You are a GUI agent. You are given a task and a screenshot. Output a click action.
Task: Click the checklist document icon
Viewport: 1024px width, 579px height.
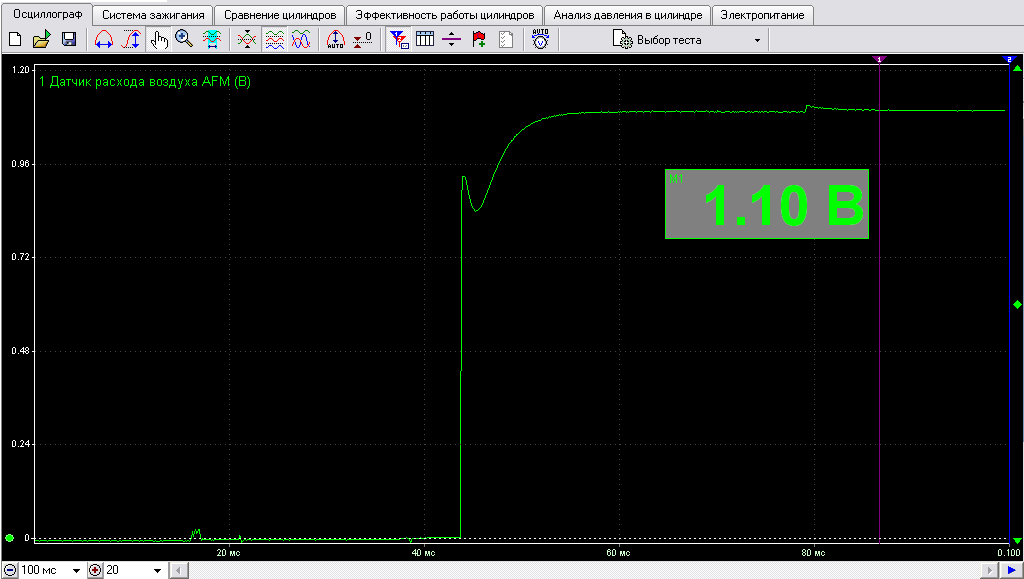tap(506, 40)
